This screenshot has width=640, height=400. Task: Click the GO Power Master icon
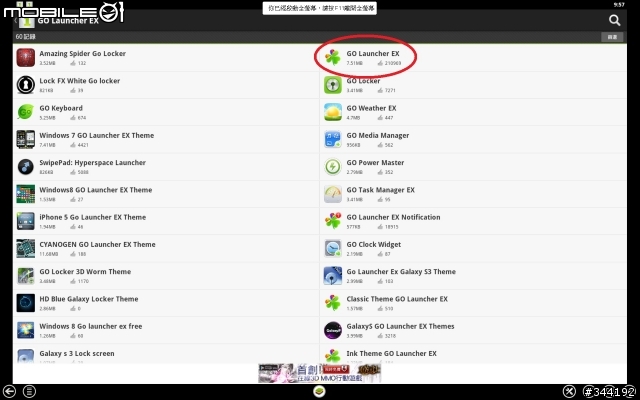tap(333, 167)
